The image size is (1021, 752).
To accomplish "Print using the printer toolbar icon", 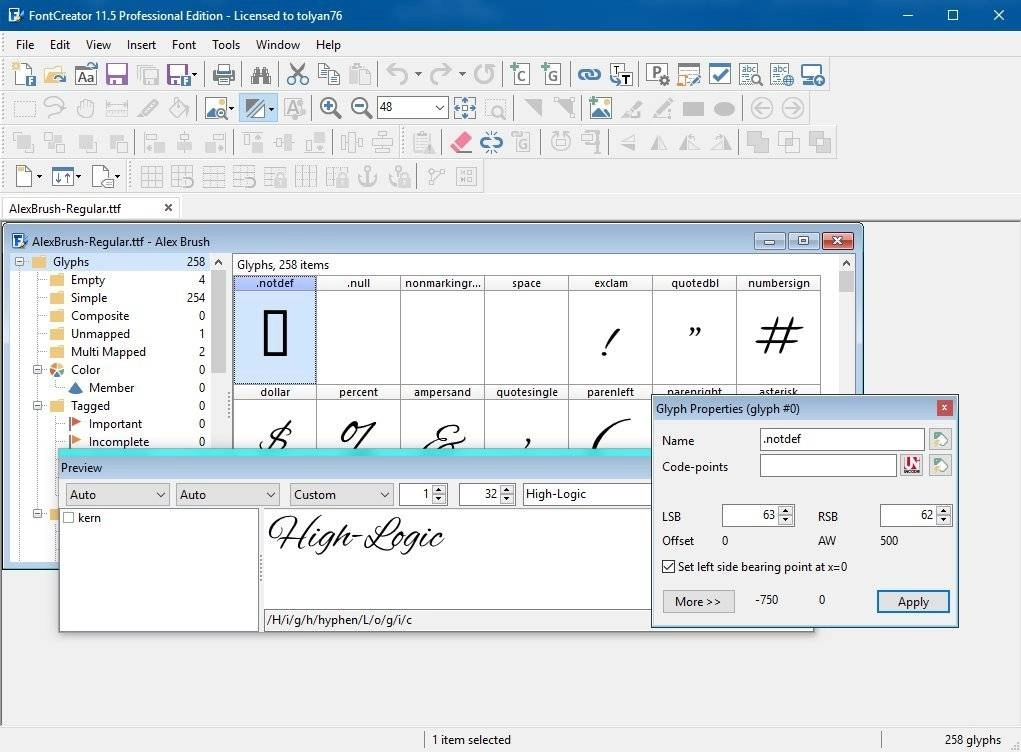I will coord(223,75).
